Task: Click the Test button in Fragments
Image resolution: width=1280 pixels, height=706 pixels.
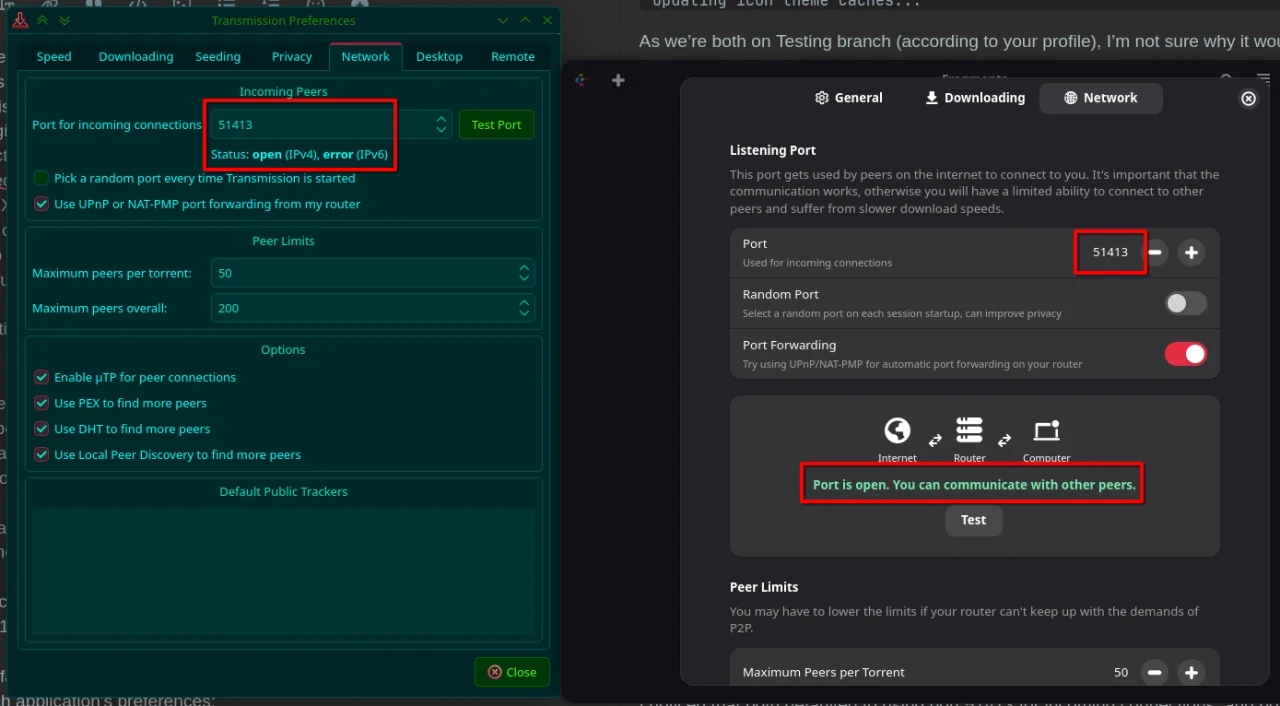Action: click(x=973, y=520)
